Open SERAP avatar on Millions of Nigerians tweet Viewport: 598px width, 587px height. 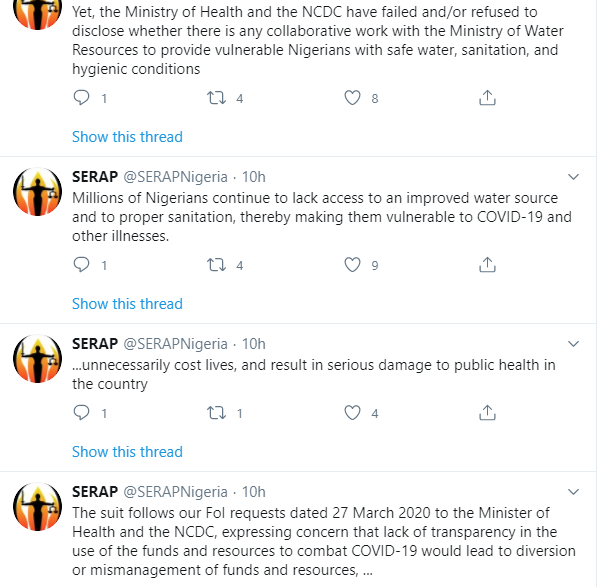pos(37,191)
